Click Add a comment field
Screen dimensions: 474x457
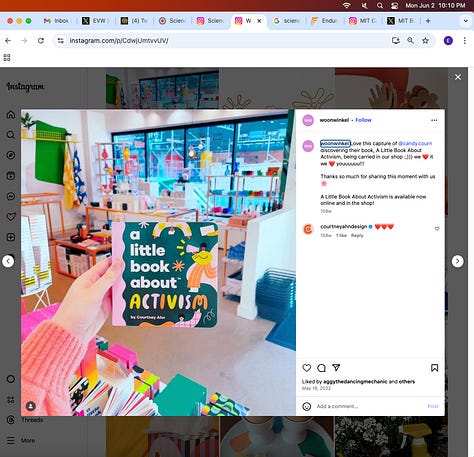tap(370, 406)
